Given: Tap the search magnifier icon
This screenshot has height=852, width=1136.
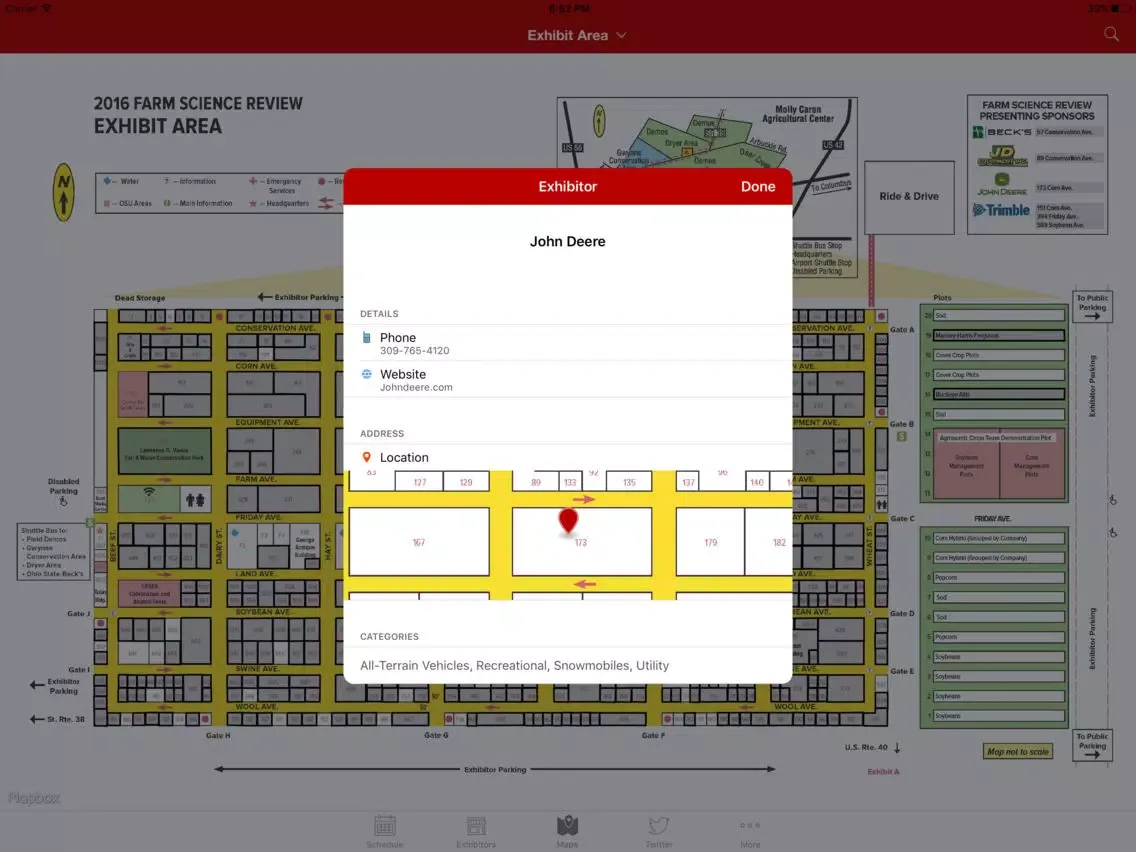Looking at the screenshot, I should [x=1111, y=34].
